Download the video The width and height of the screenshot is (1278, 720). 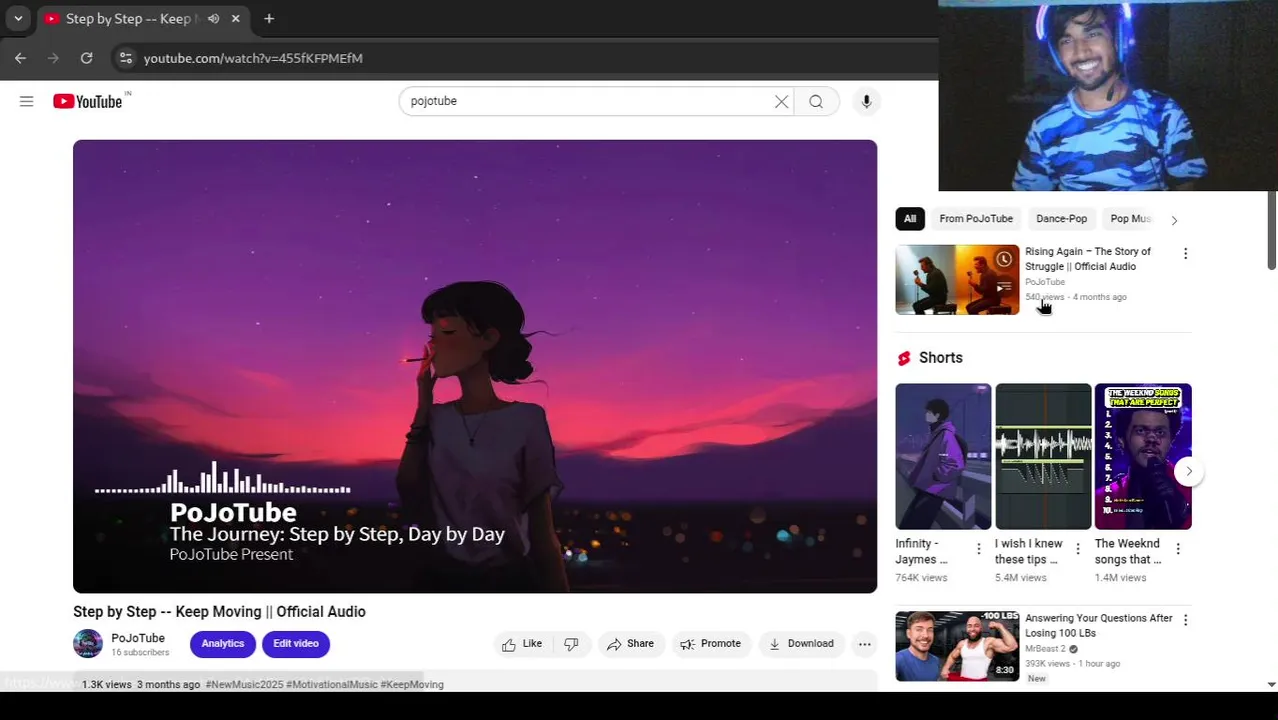click(x=801, y=644)
